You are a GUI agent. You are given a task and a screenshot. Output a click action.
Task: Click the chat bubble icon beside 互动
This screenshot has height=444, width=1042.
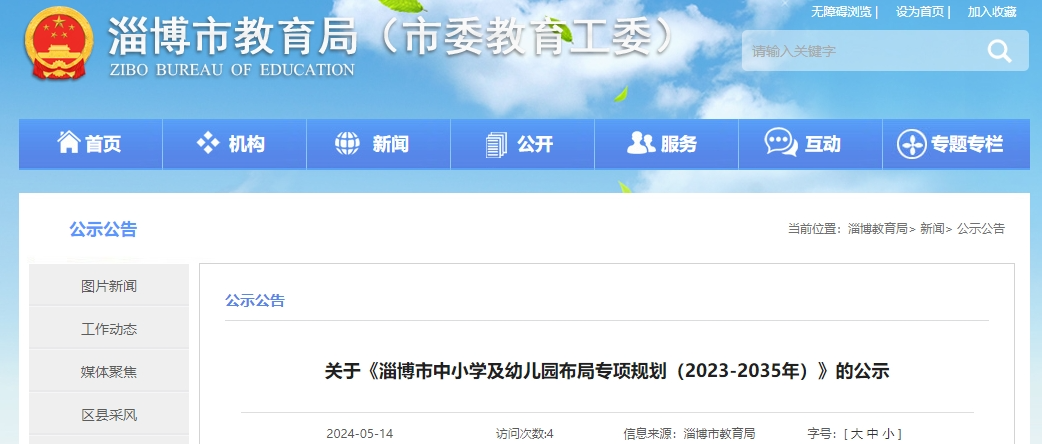point(781,143)
